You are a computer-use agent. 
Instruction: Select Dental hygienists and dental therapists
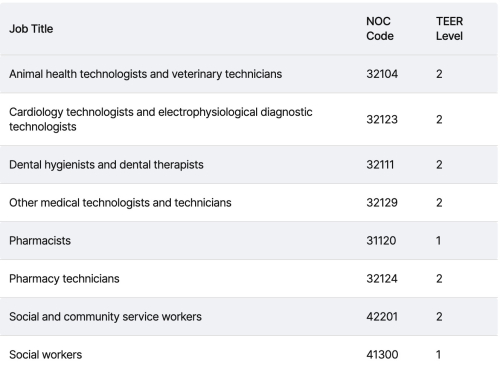pos(106,165)
